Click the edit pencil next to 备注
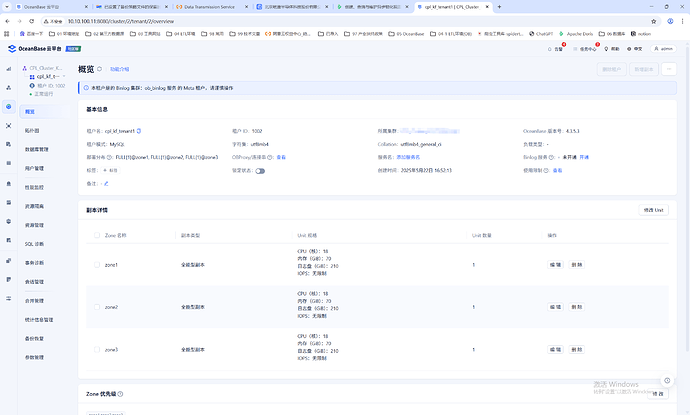 (105, 184)
